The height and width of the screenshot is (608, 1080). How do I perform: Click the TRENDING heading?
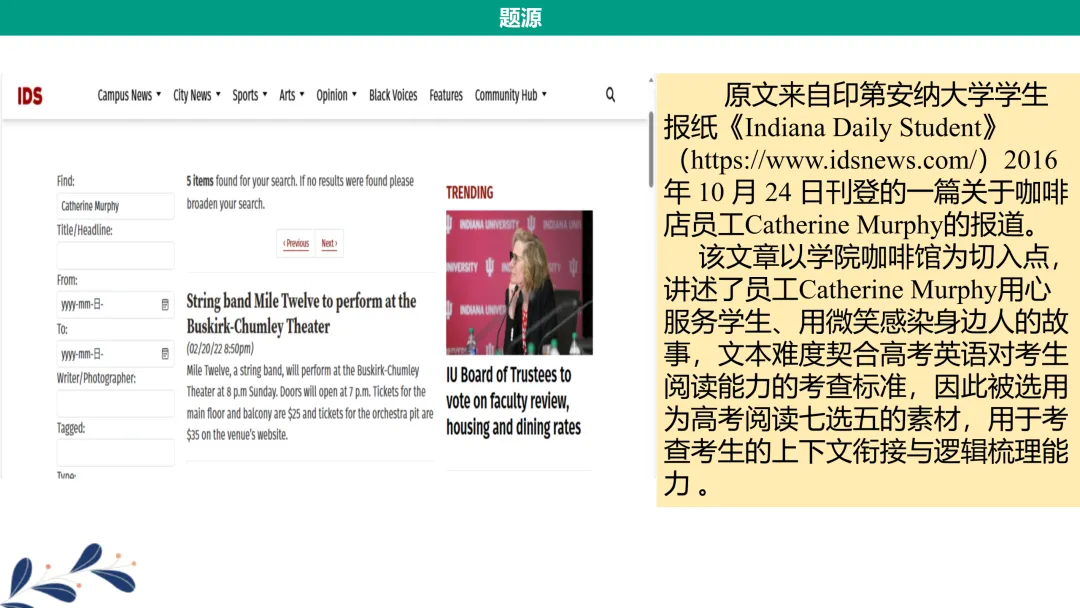coord(469,193)
